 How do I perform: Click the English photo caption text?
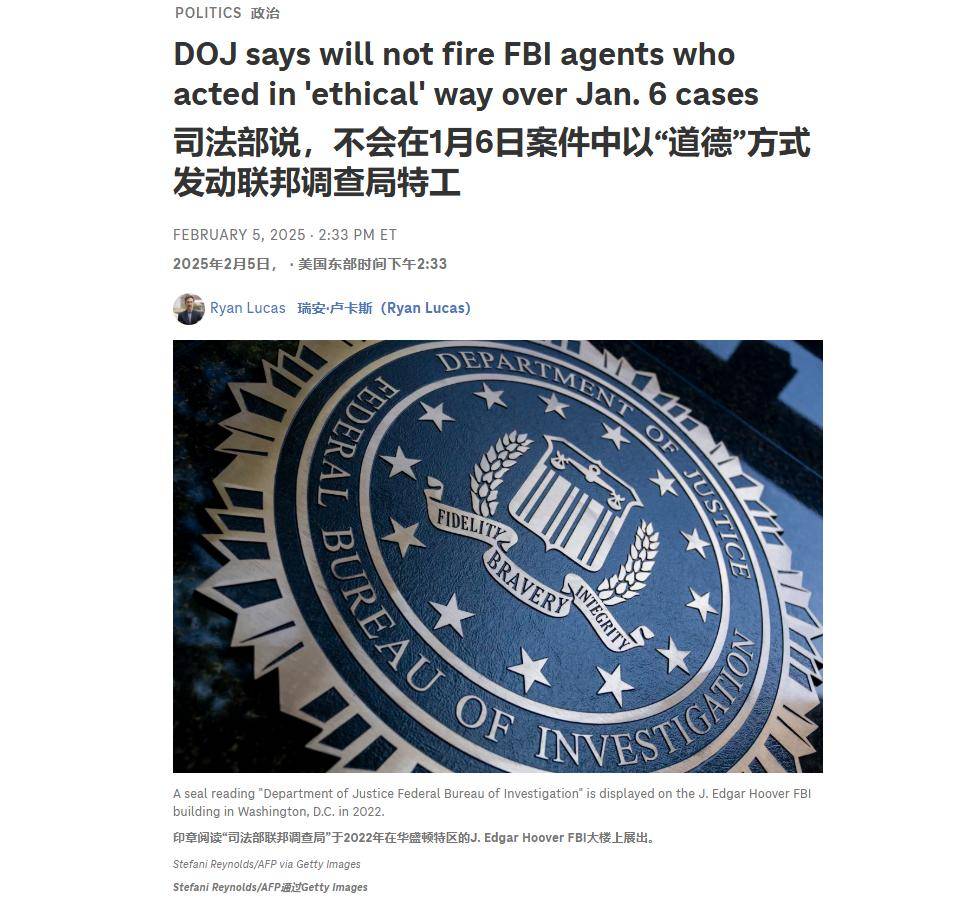click(x=491, y=802)
